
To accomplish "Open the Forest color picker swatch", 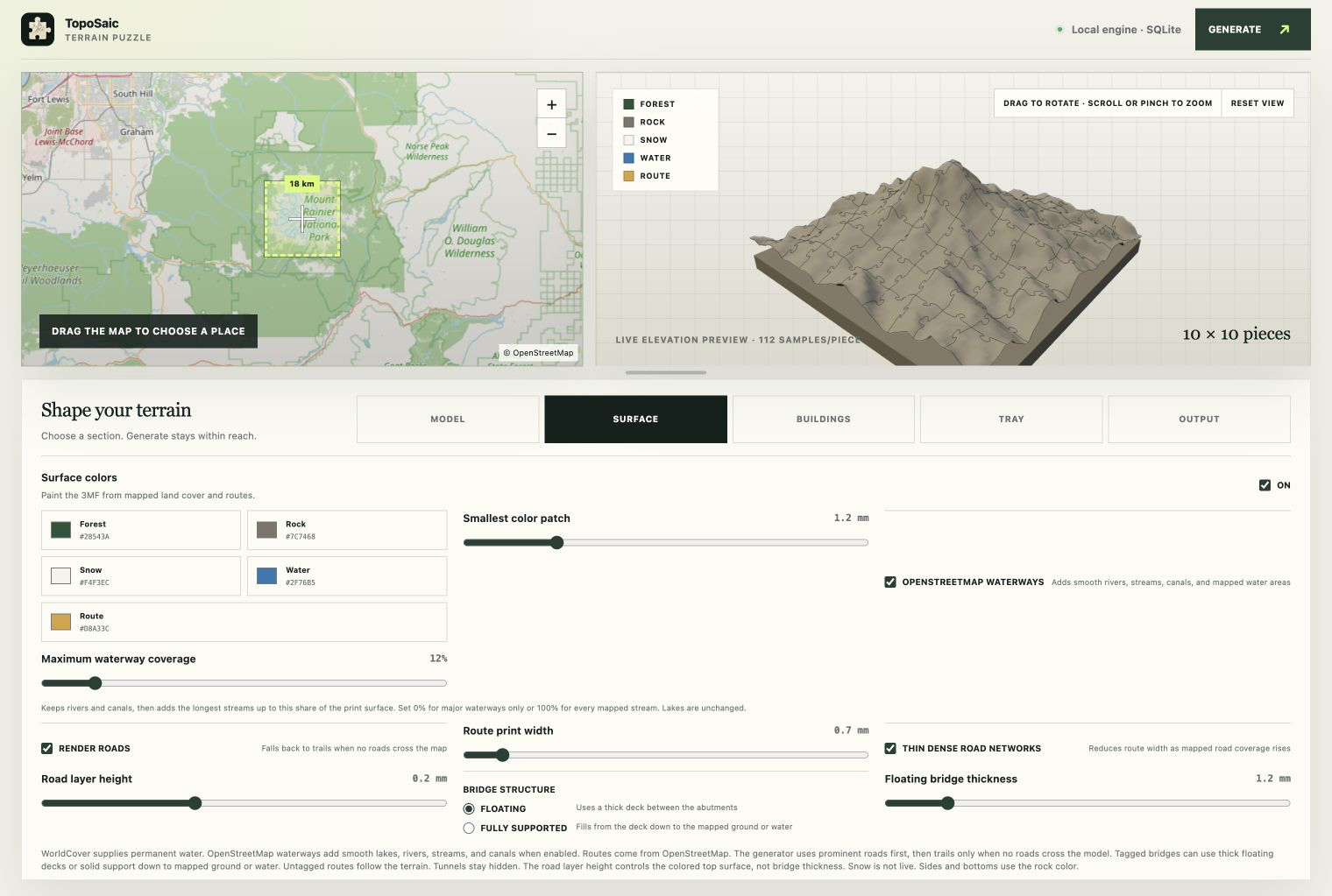I will point(60,530).
